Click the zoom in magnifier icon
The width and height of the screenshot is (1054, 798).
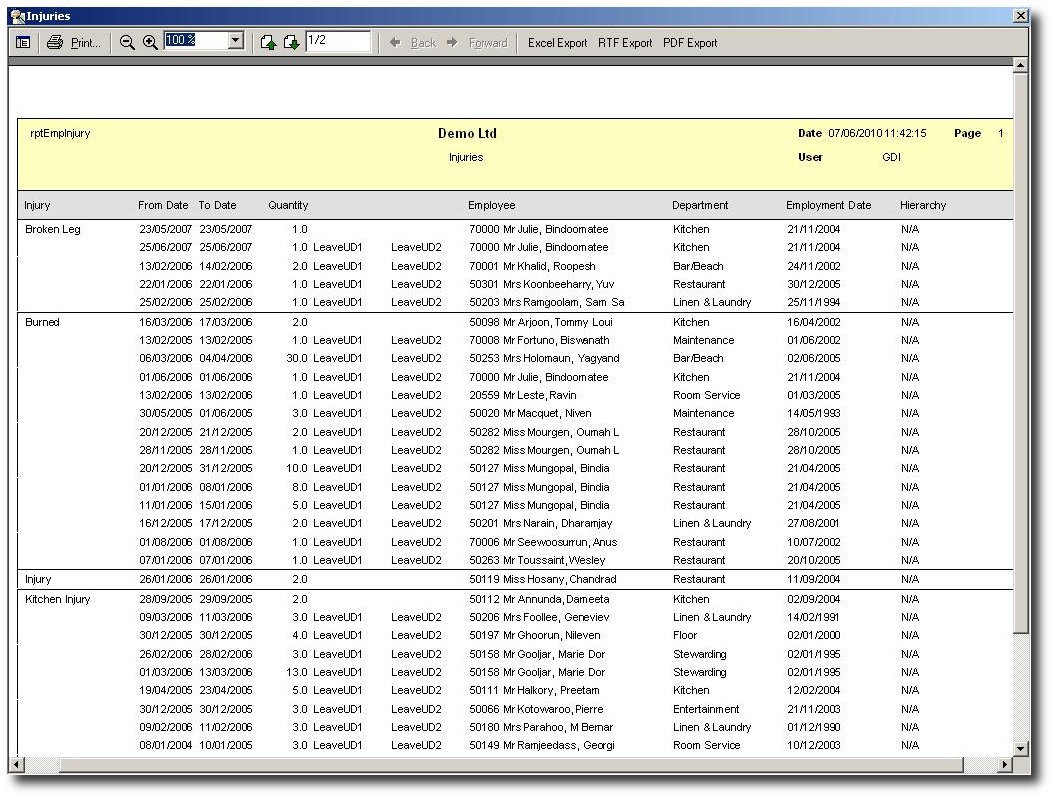point(150,43)
